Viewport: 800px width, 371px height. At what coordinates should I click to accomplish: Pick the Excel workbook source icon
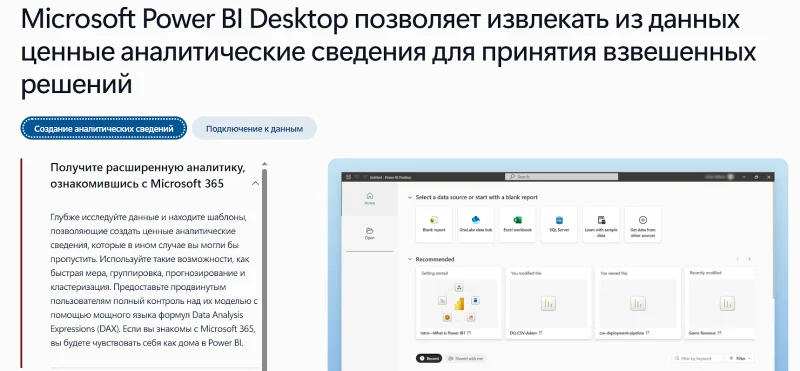click(517, 220)
